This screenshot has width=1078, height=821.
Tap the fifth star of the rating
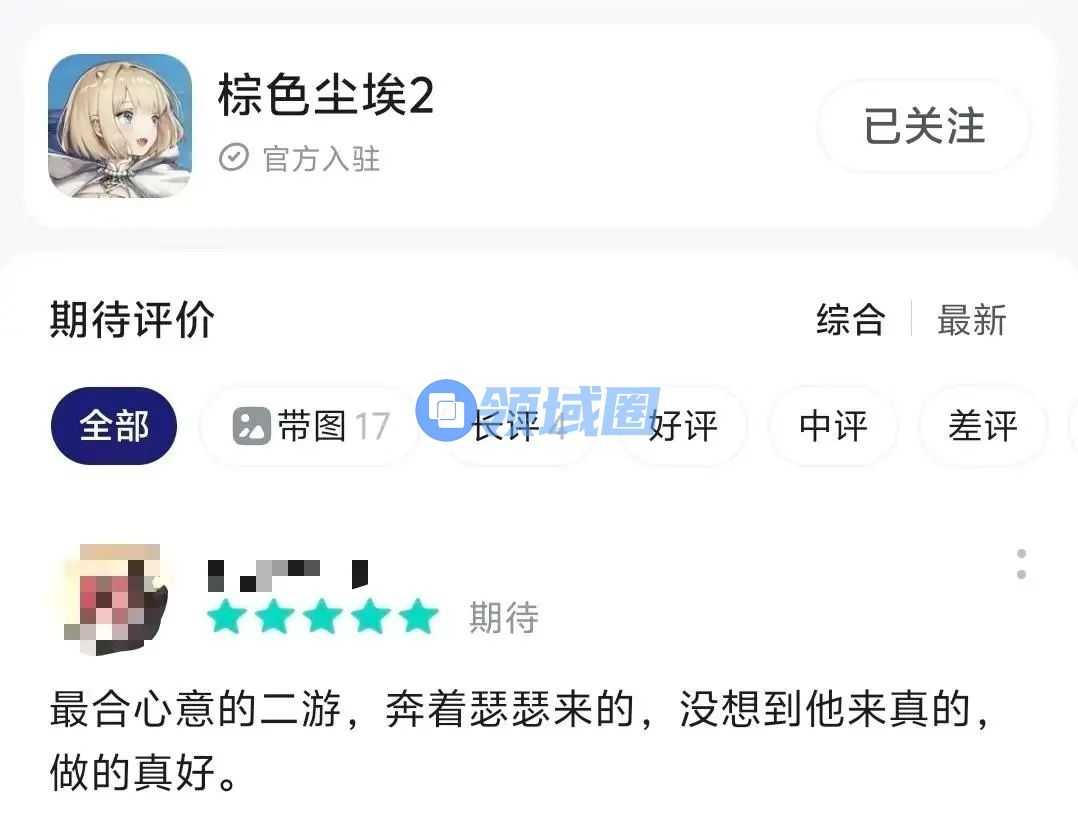(x=418, y=616)
